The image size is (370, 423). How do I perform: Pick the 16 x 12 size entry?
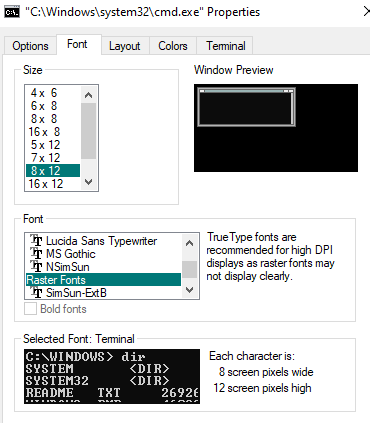(53, 184)
